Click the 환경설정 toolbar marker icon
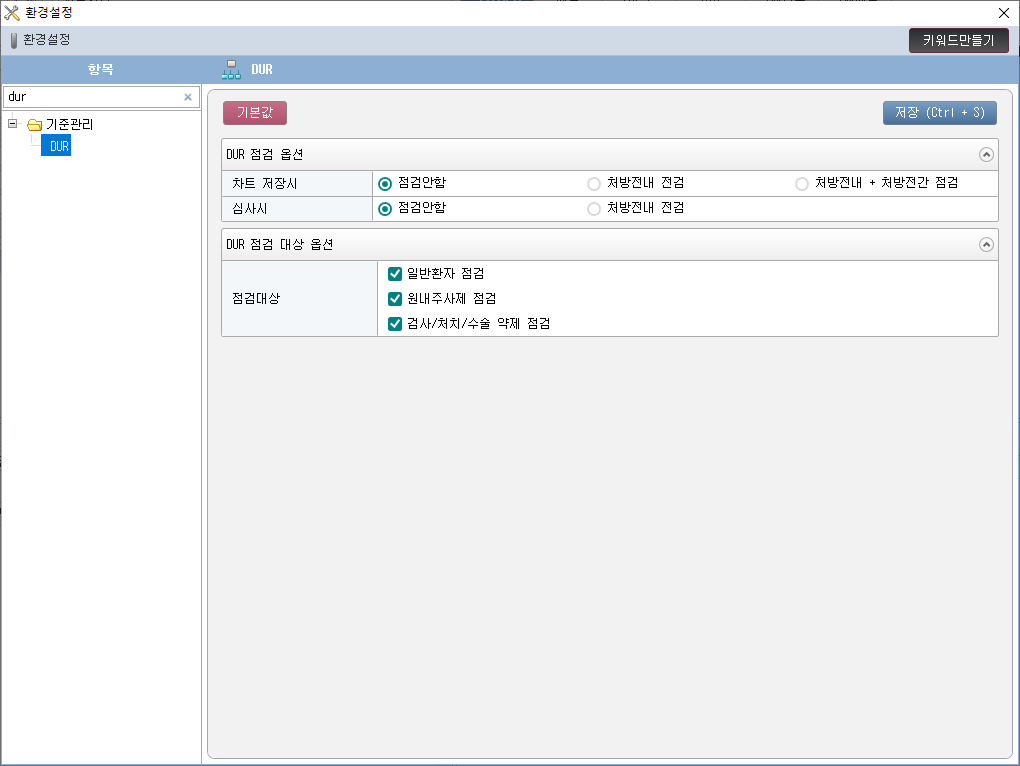The width and height of the screenshot is (1020, 766). (x=14, y=41)
